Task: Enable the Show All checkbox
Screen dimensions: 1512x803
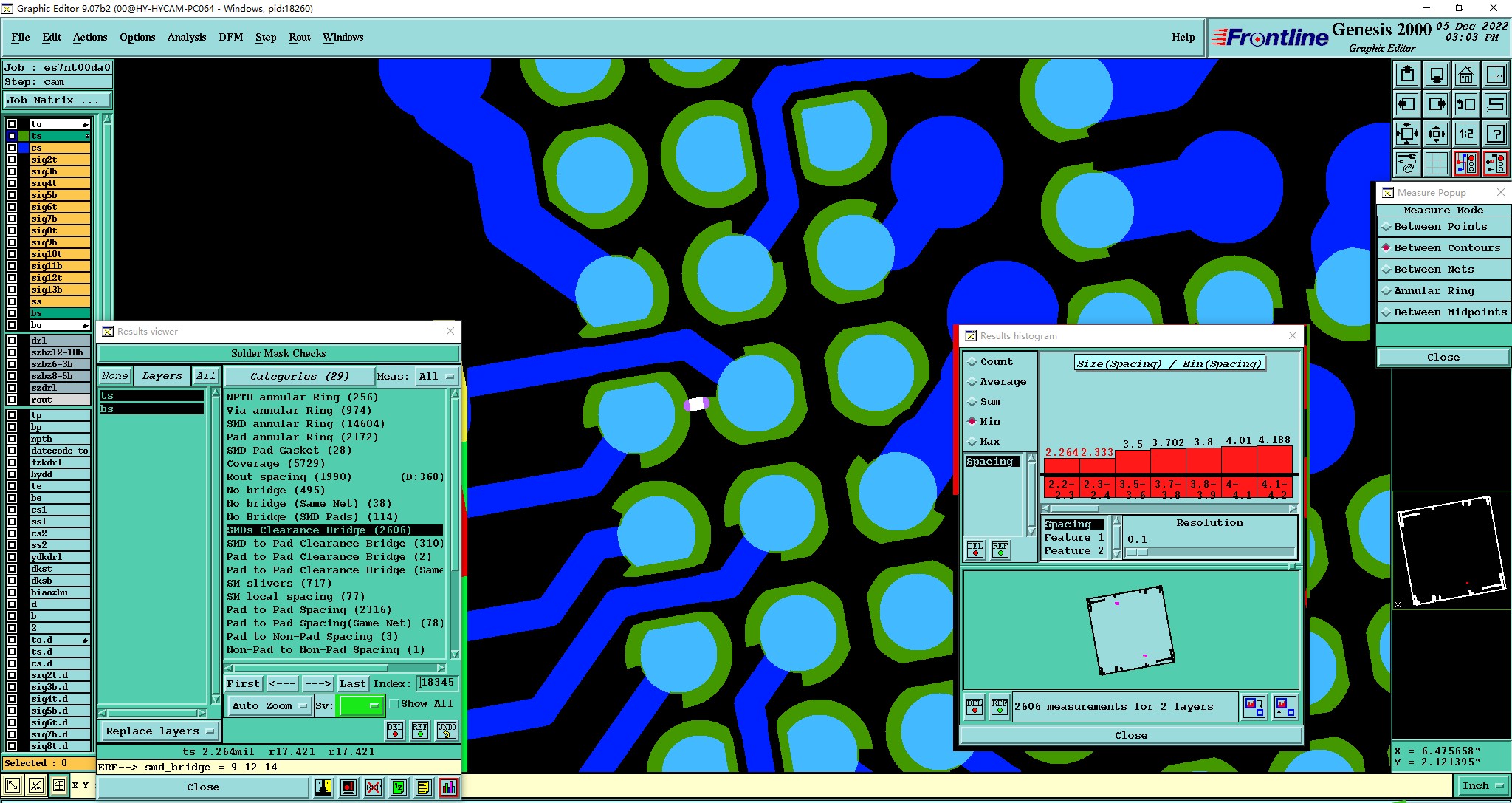Action: tap(394, 704)
